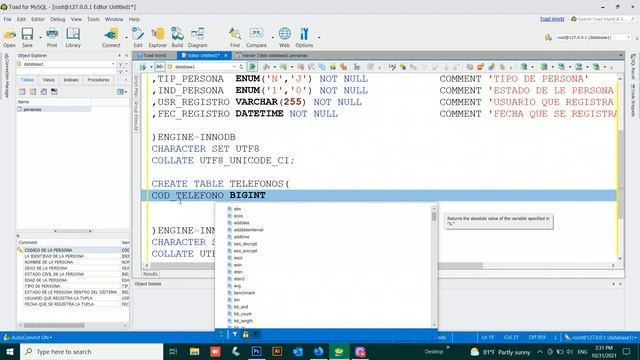This screenshot has height=360, width=640.
Task: Open the File menu
Action: click(7, 19)
